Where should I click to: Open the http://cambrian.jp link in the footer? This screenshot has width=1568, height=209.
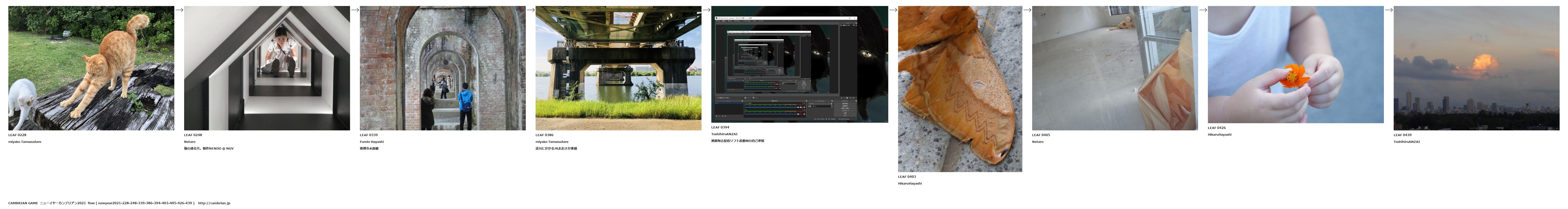point(214,203)
